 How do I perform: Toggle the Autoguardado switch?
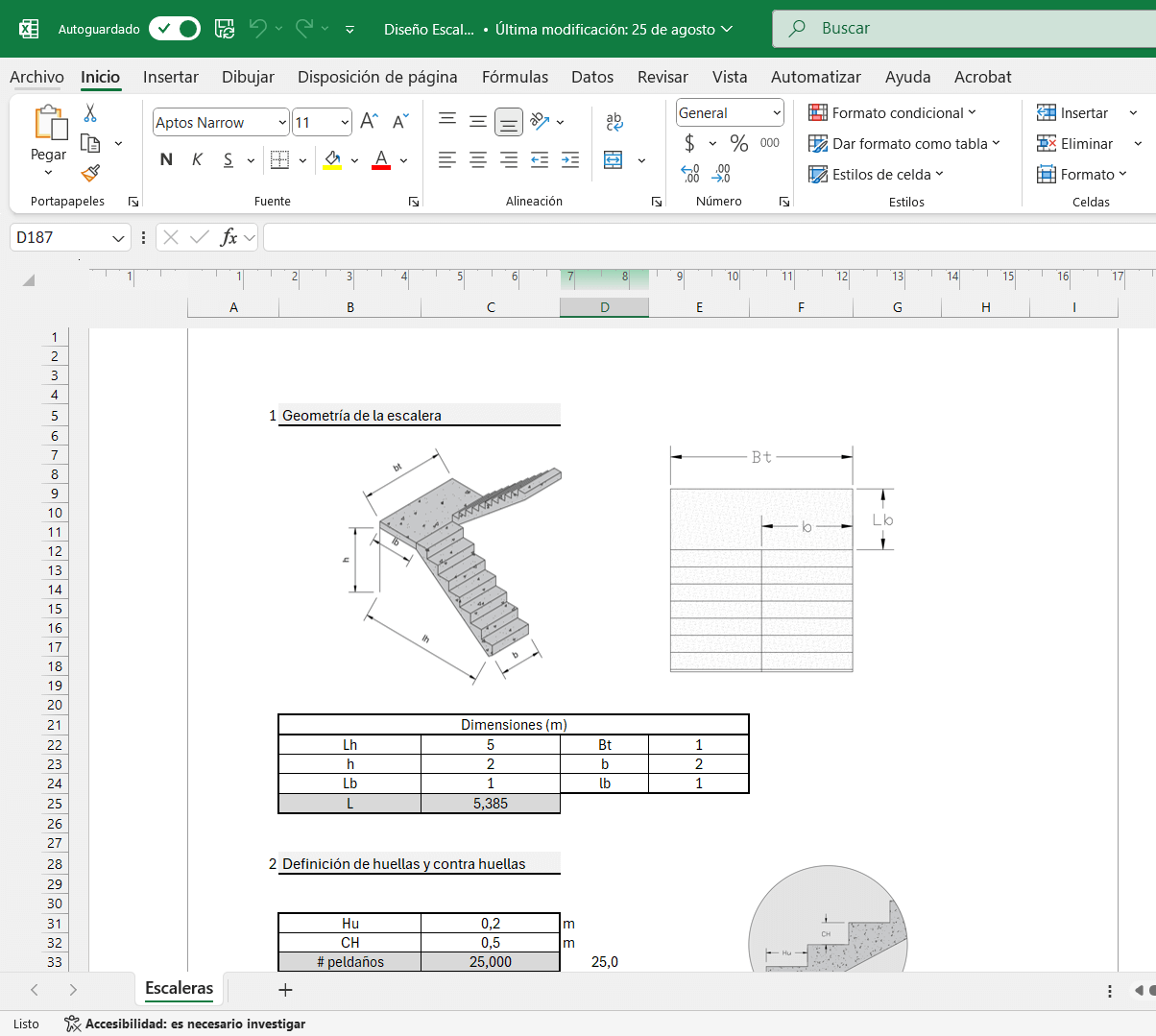click(x=175, y=29)
